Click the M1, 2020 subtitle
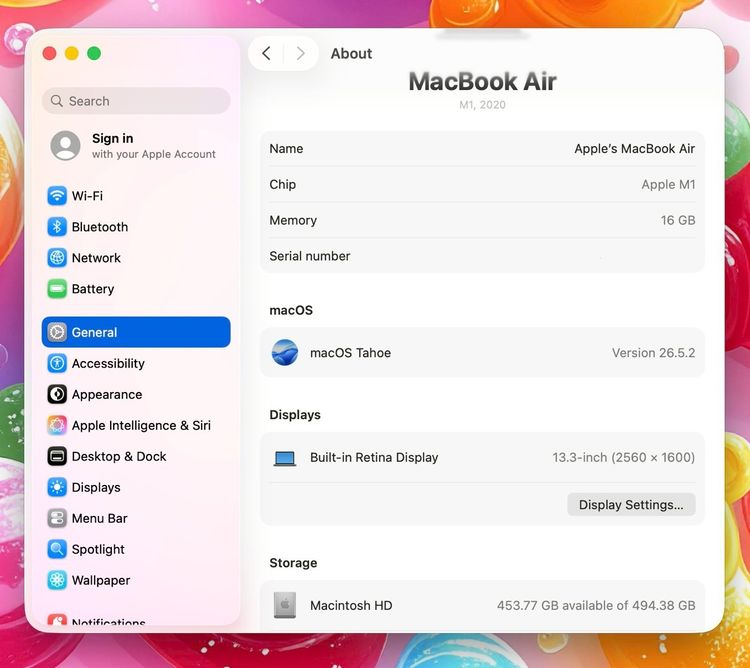750x668 pixels. (482, 105)
